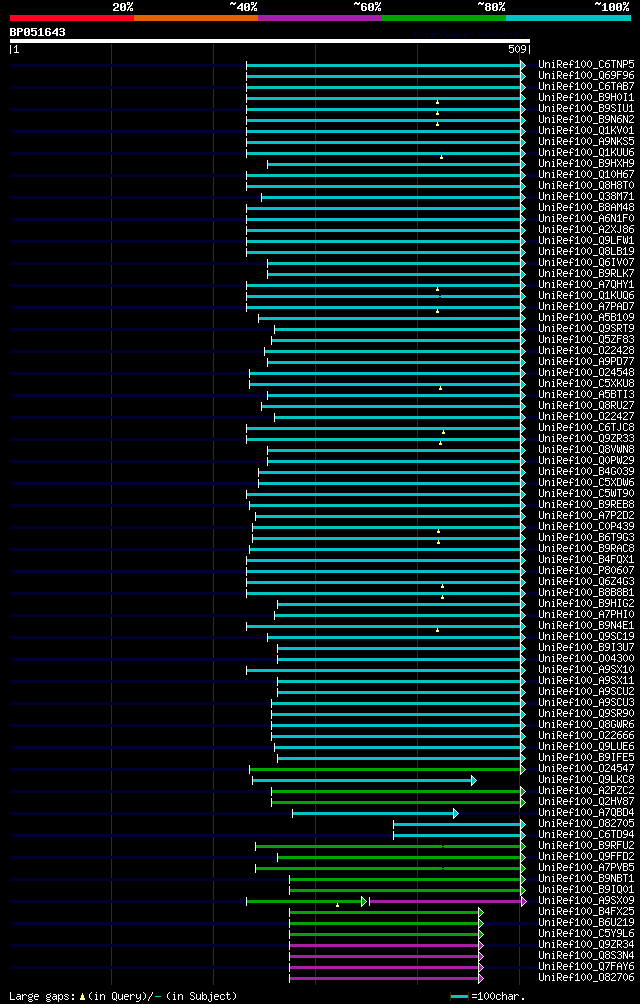Open the UniRef100_B9IFE5 hit link

pyautogui.click(x=586, y=759)
